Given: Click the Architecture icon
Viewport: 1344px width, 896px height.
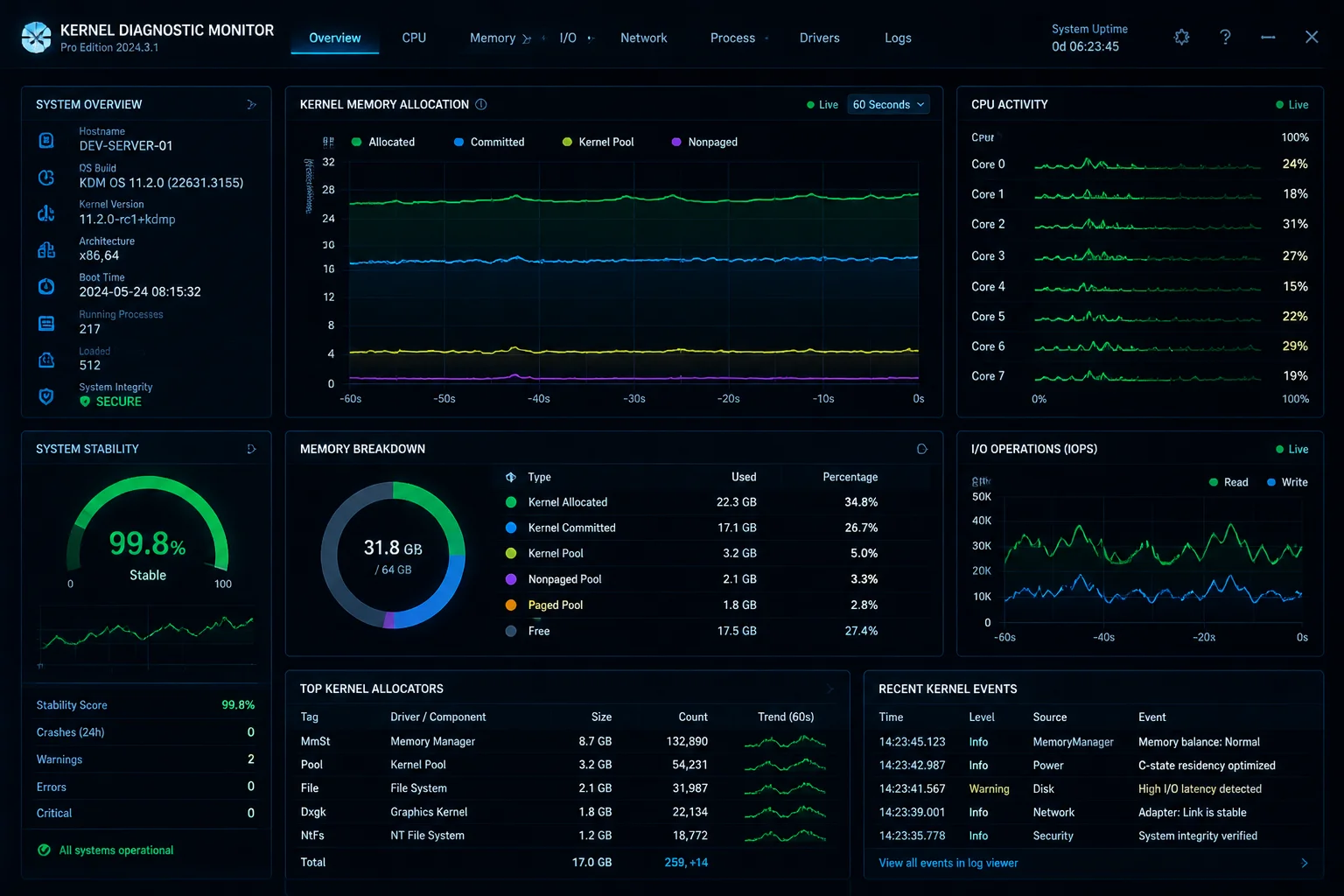Looking at the screenshot, I should coord(46,250).
